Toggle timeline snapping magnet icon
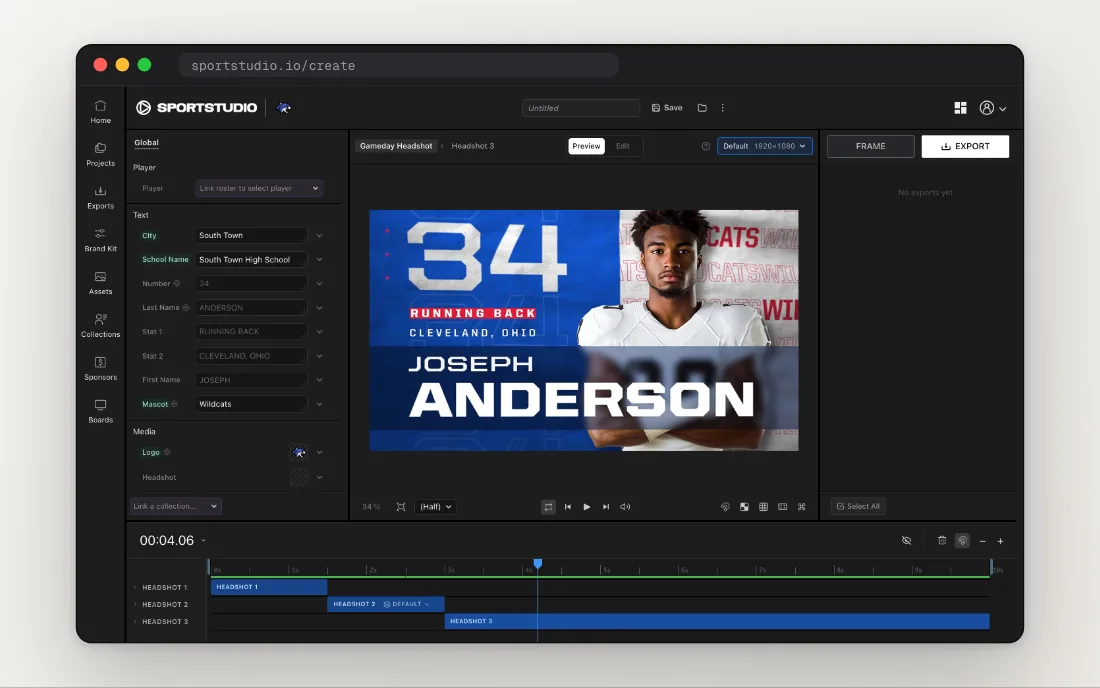The image size is (1100, 688). pos(962,541)
